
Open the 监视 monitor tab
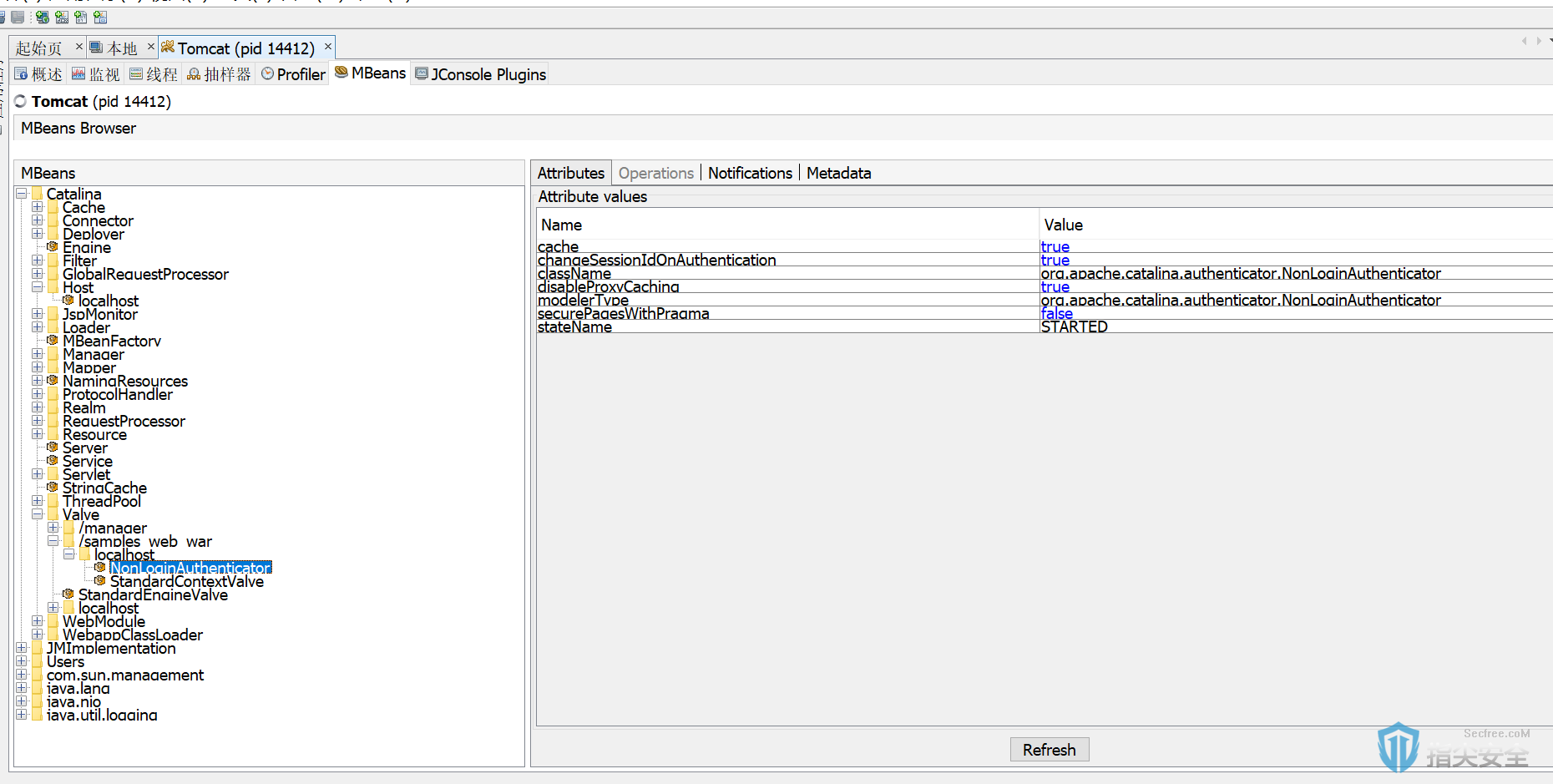[x=96, y=74]
